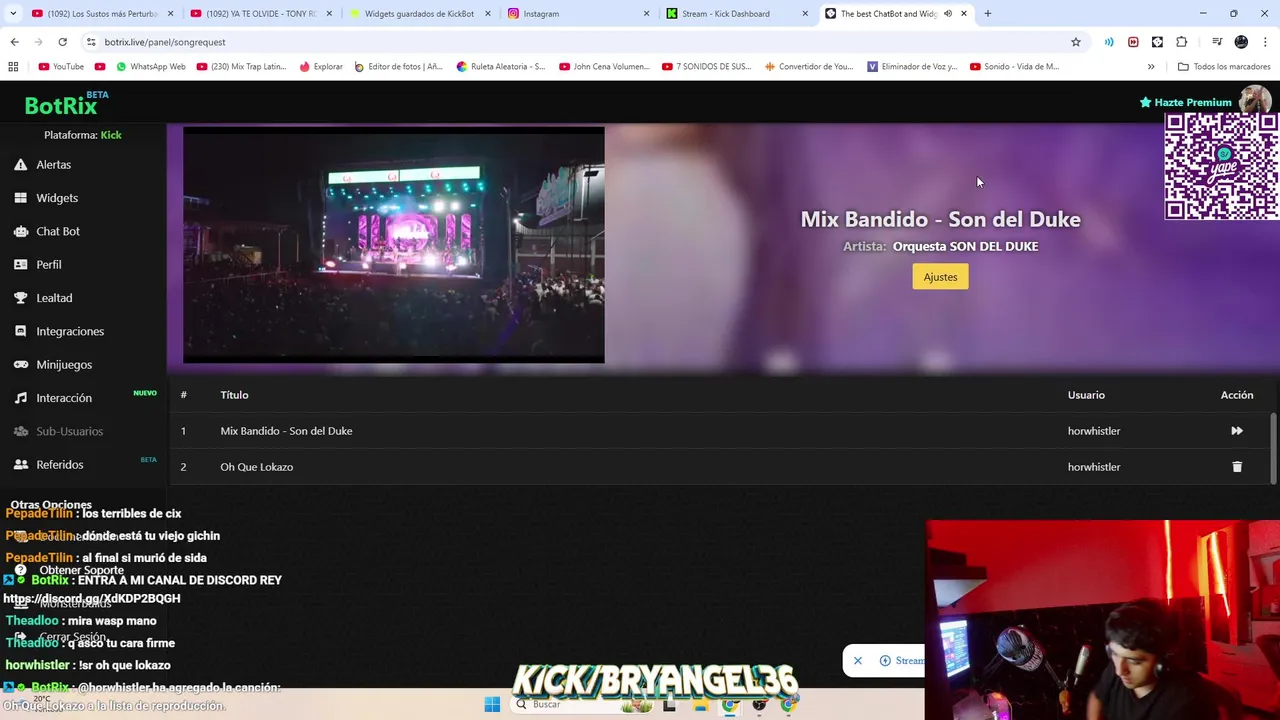1280x720 pixels.
Task: Click the Interacción music note icon
Action: [x=20, y=398]
